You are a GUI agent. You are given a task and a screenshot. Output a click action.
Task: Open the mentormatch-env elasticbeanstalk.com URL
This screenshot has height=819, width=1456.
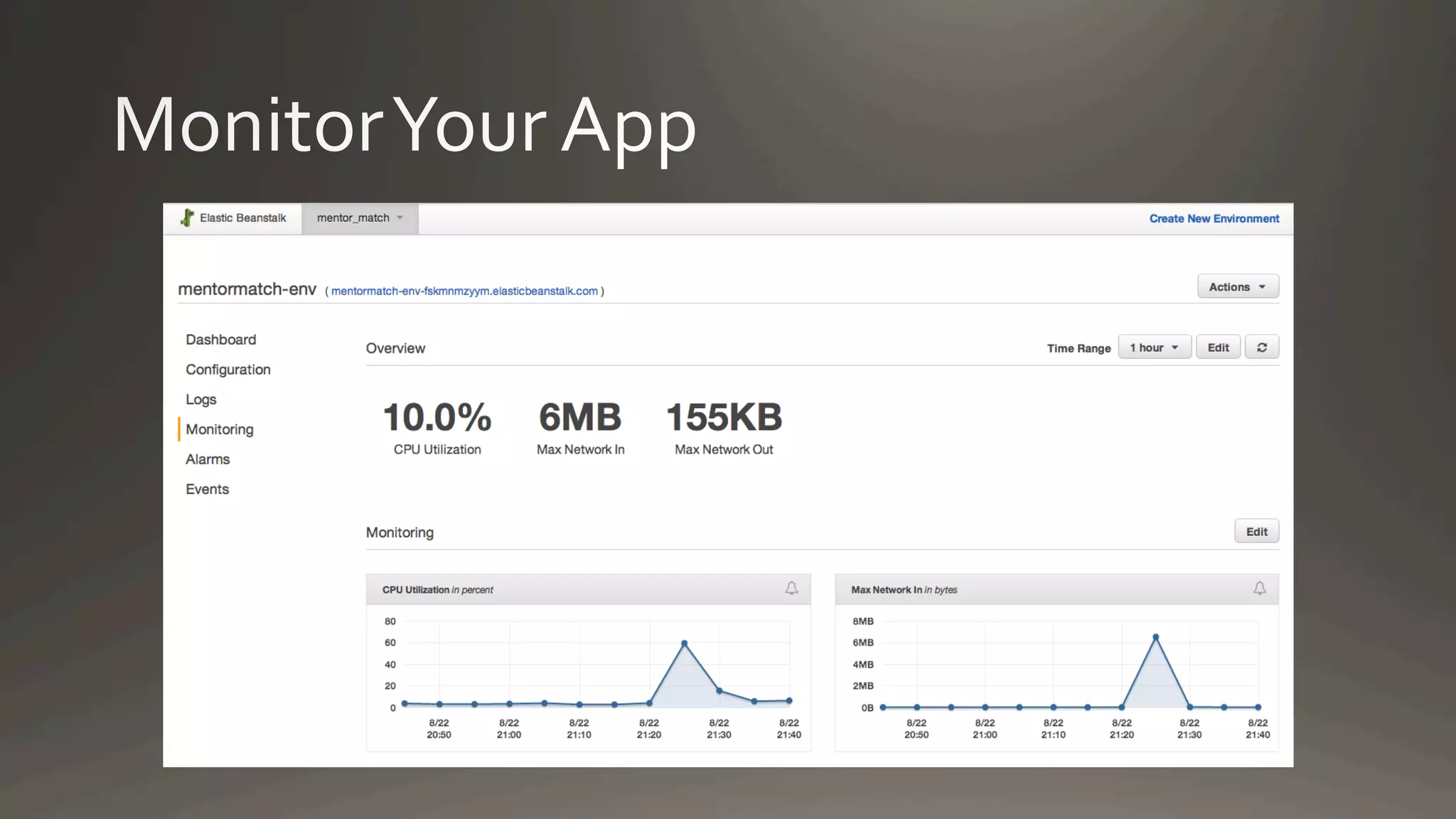pos(464,291)
